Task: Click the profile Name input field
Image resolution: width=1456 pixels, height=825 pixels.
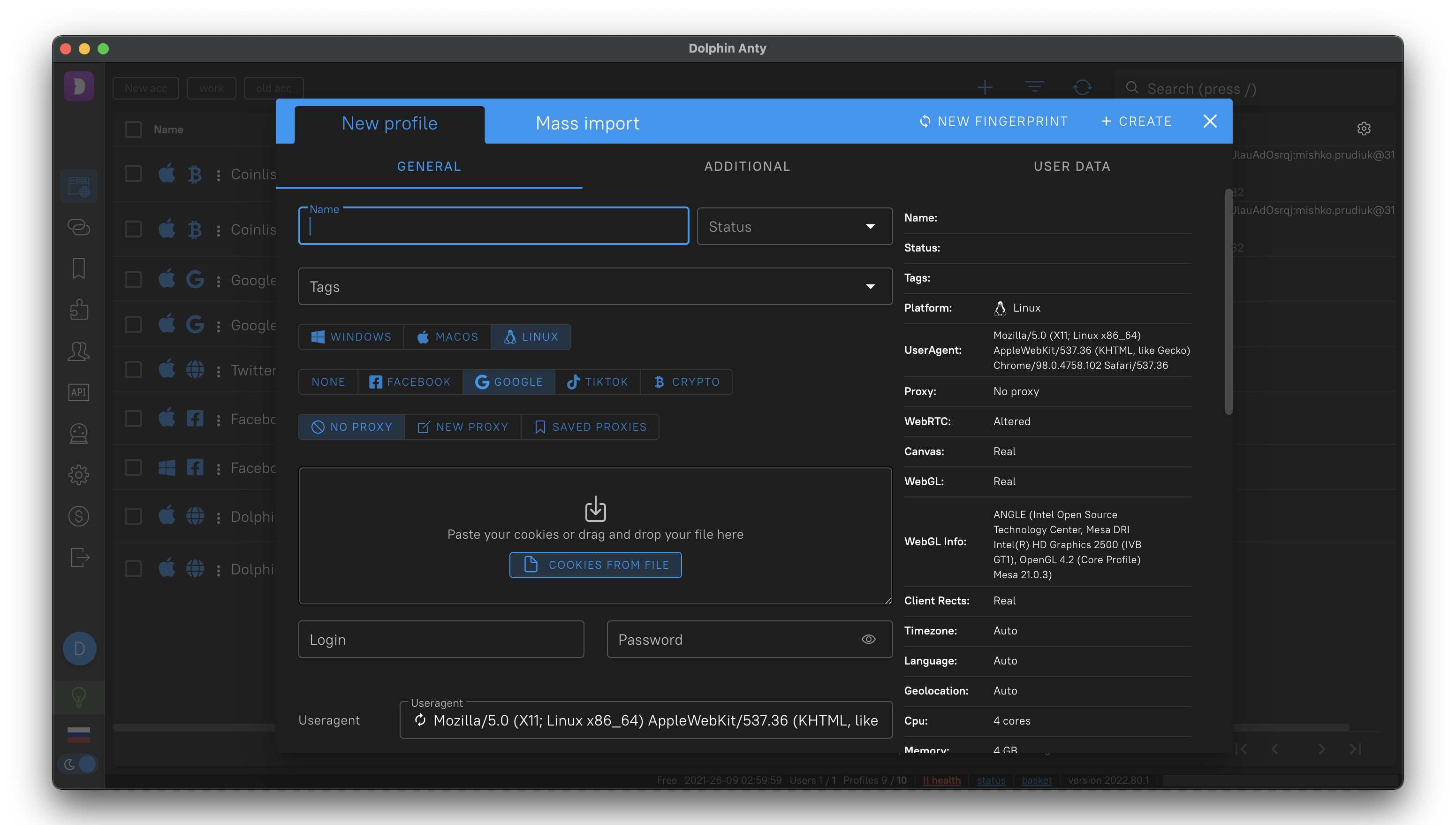Action: click(x=493, y=226)
